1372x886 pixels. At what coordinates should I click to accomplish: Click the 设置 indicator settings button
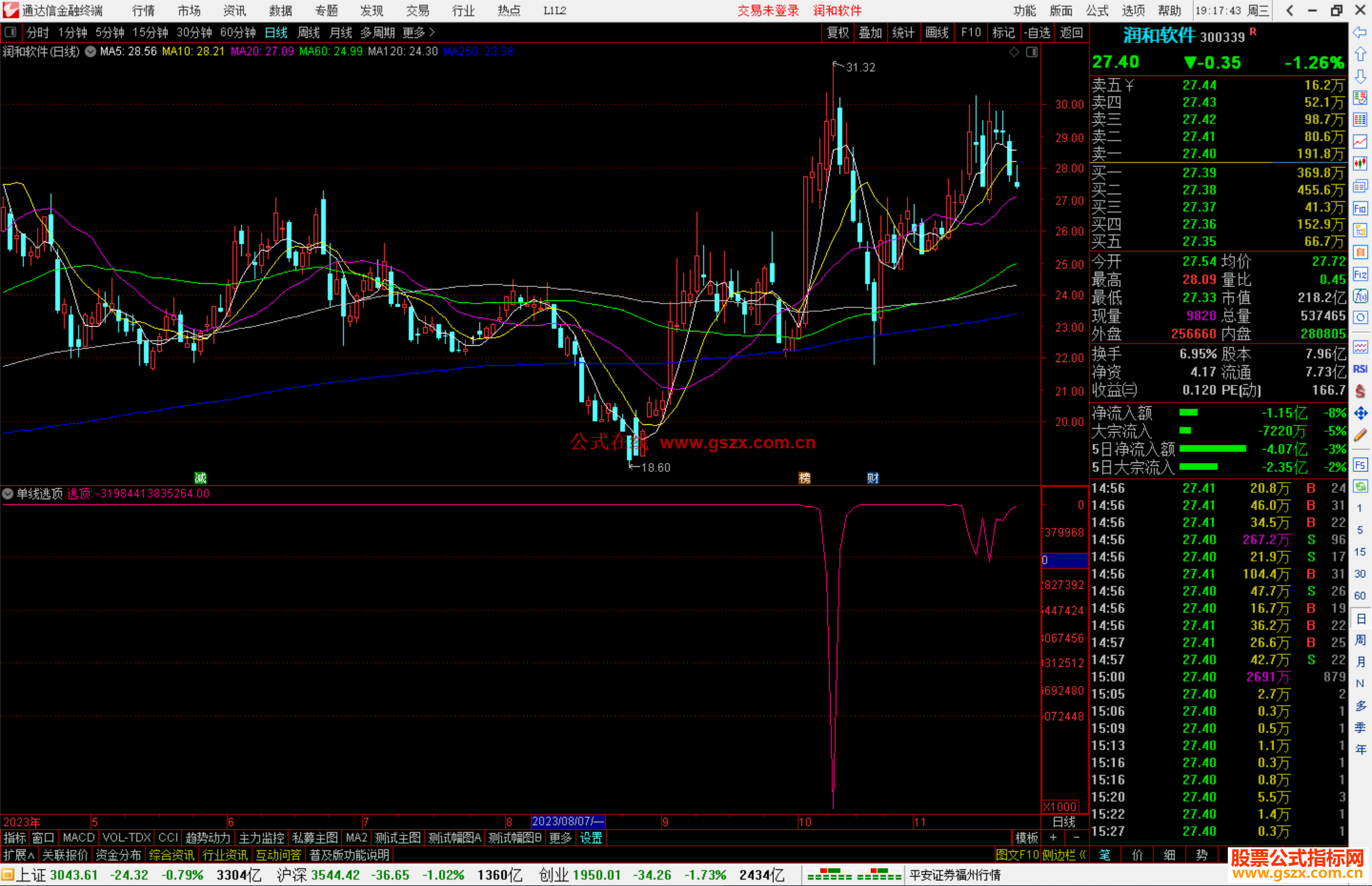tap(591, 838)
